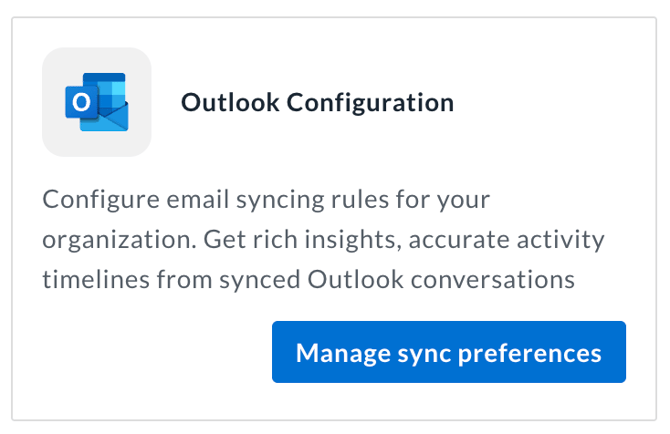Click the email syncing rules description paragraph
The image size is (670, 434).
tap(323, 239)
